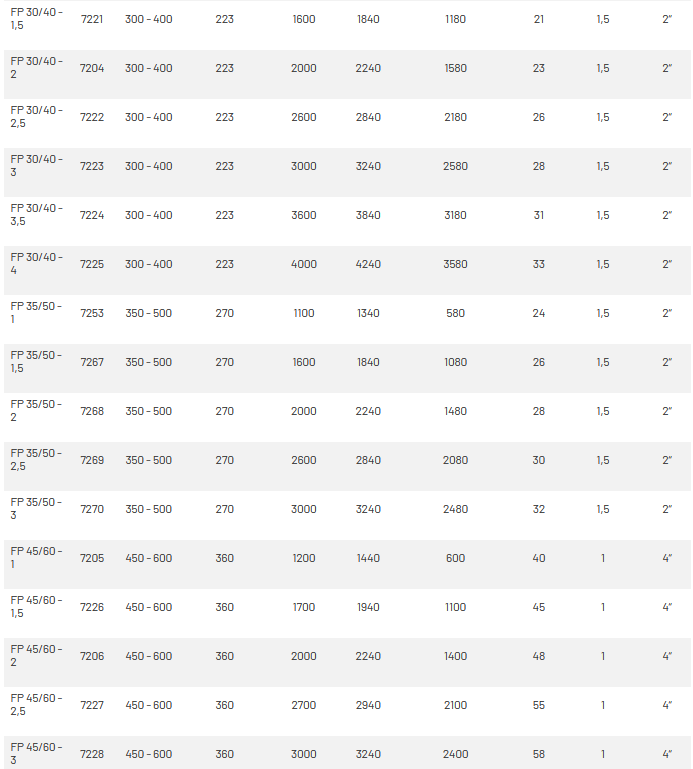Click the value 3580 in the table
The image size is (693, 769).
[x=455, y=264]
